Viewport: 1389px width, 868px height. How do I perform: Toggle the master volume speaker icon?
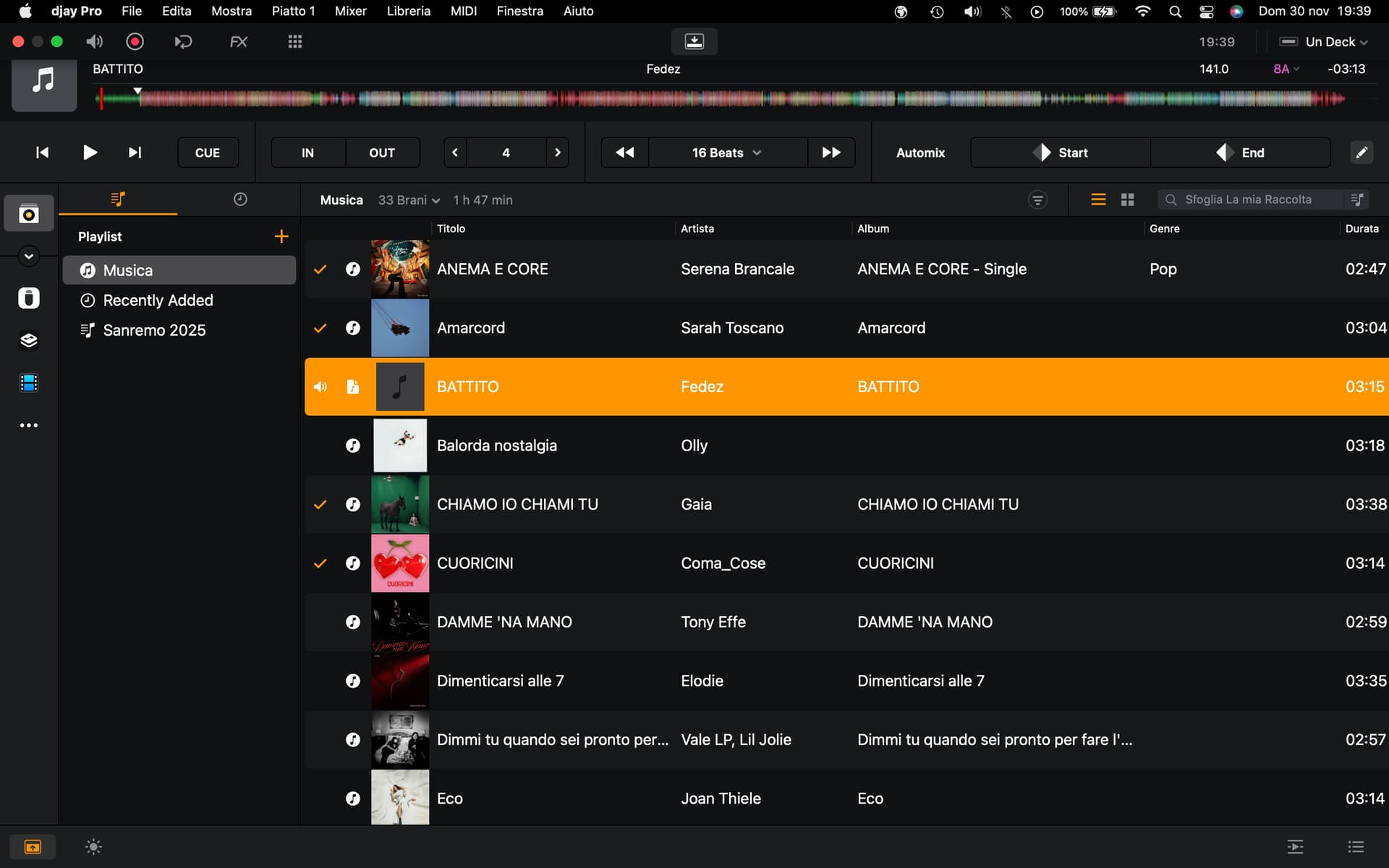pyautogui.click(x=94, y=42)
